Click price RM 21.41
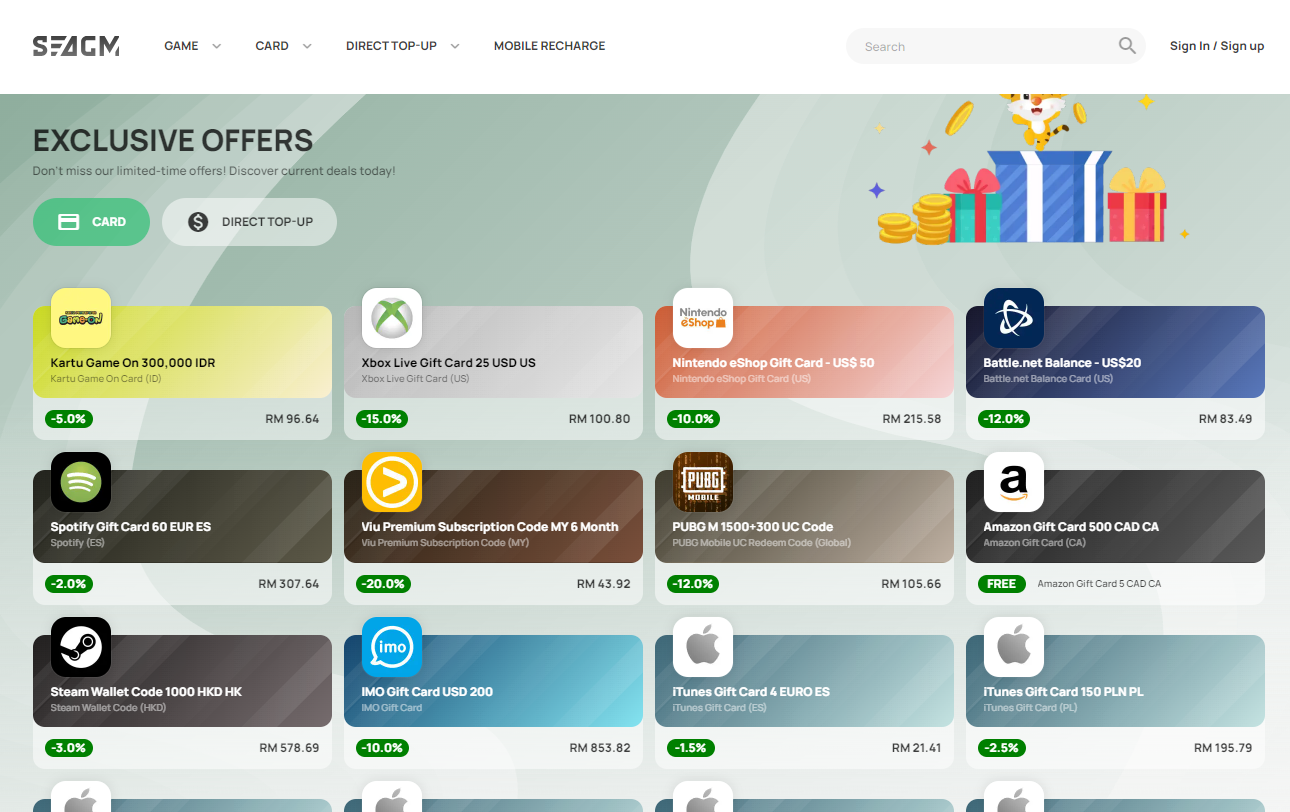1290x812 pixels. (917, 748)
